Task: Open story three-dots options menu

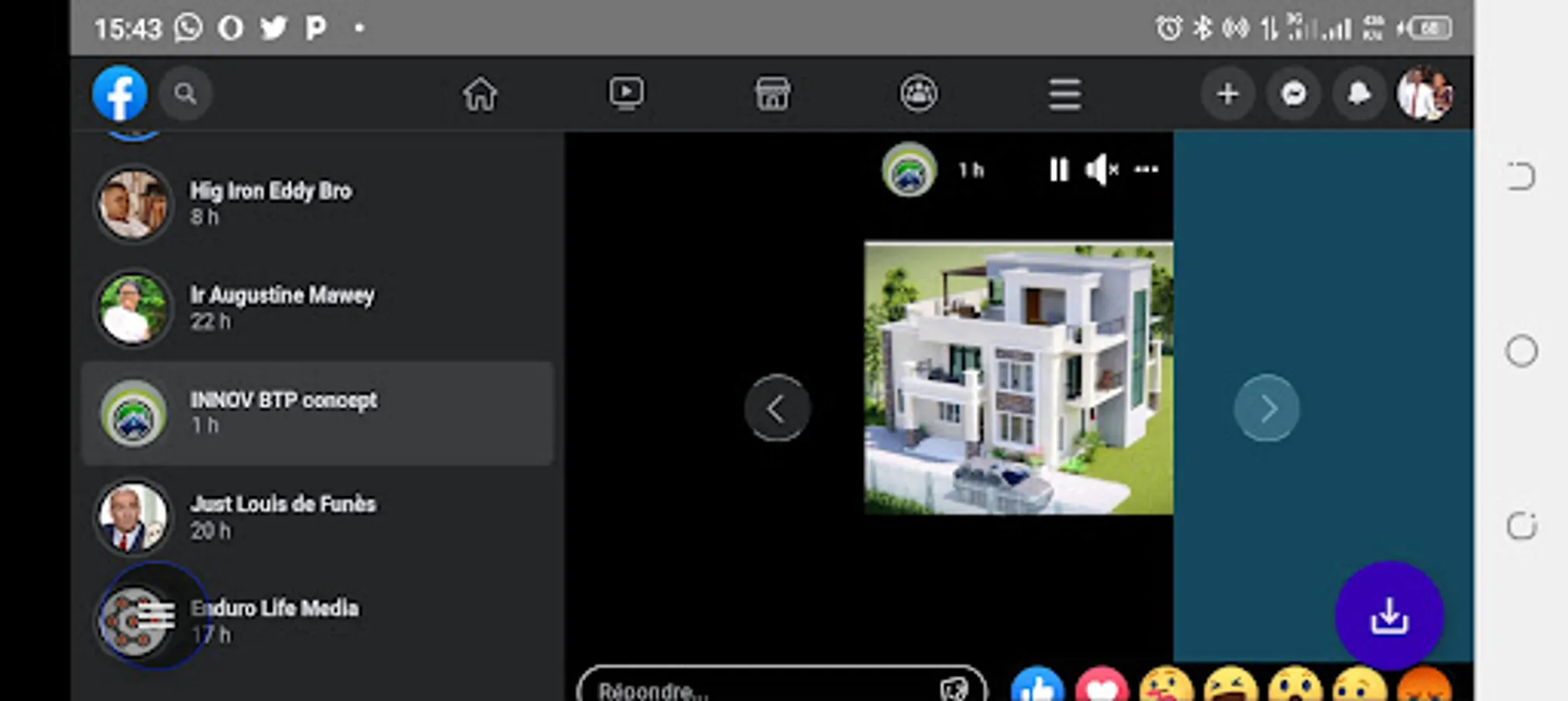Action: click(x=1146, y=169)
